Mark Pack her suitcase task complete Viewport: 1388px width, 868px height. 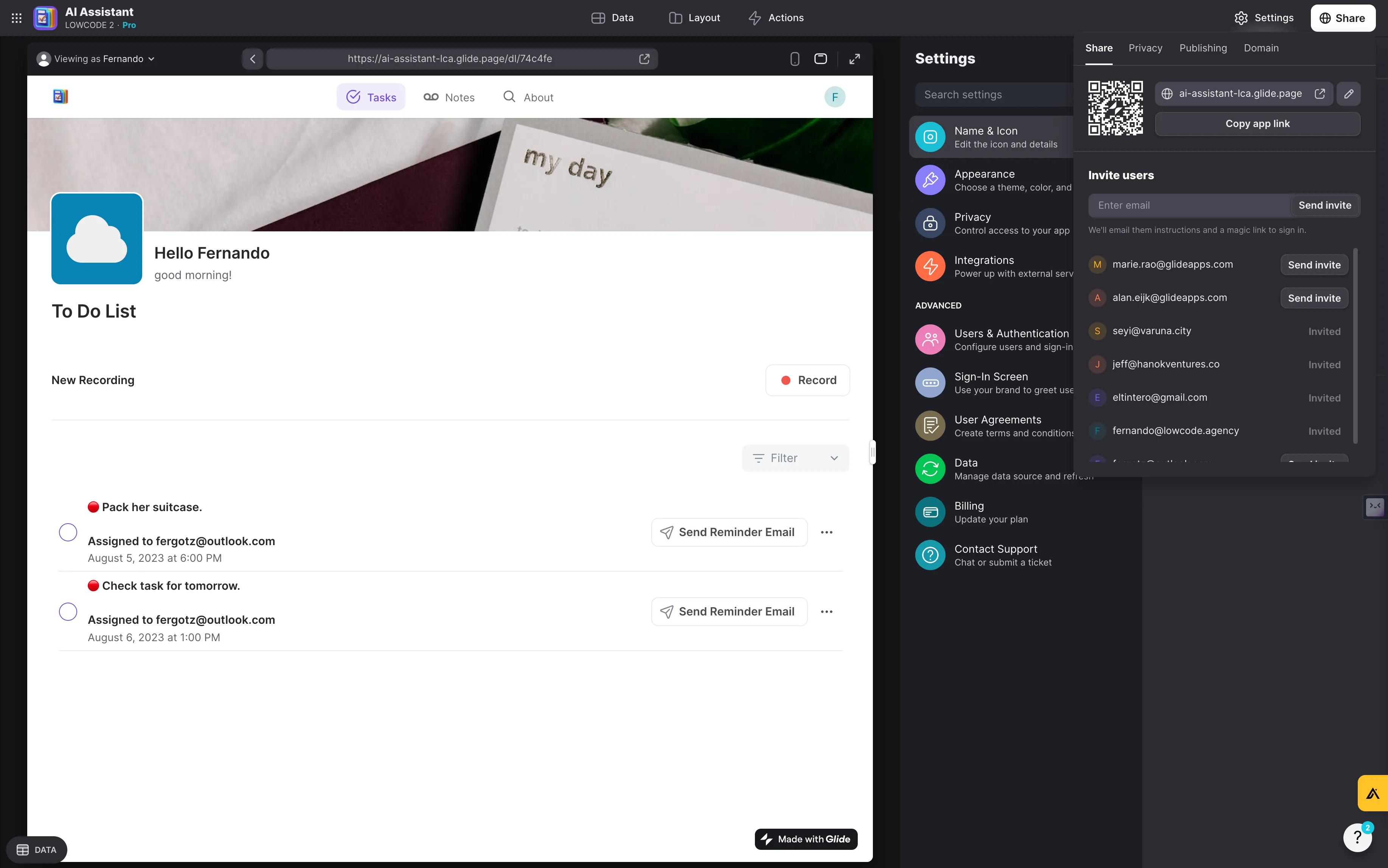pyautogui.click(x=67, y=532)
